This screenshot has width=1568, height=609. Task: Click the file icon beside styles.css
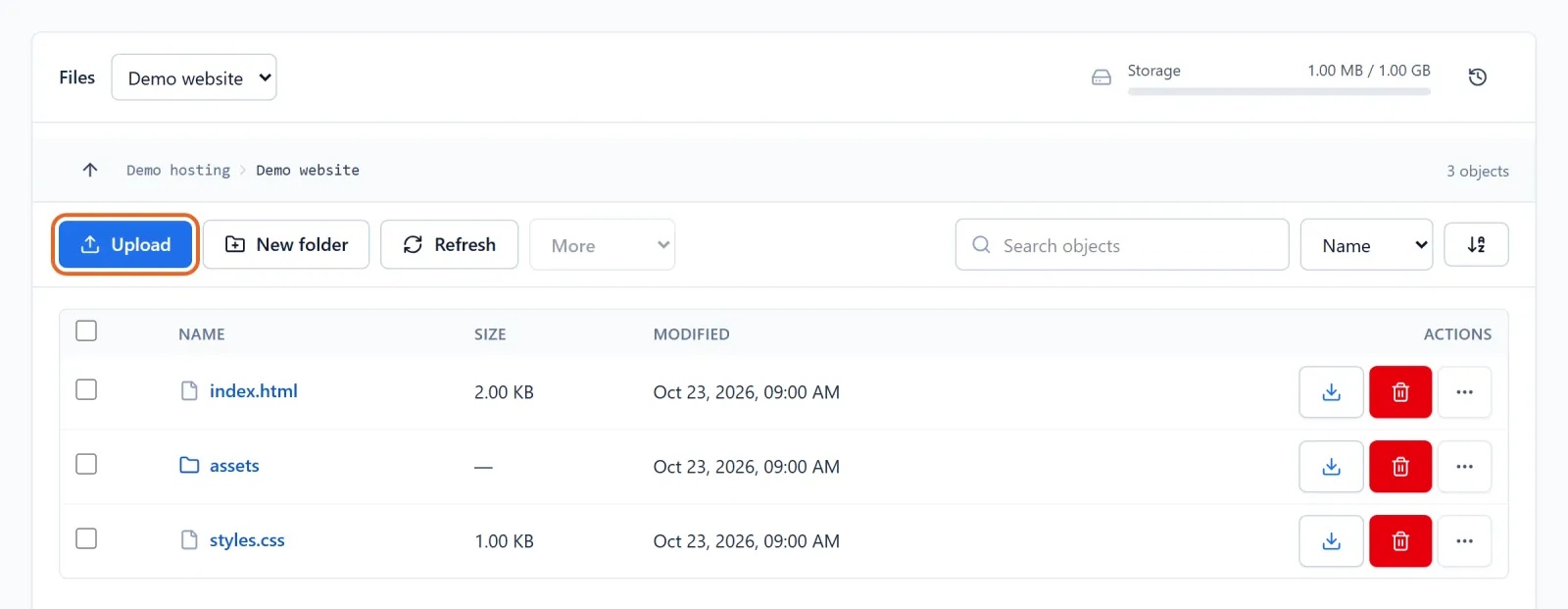(189, 540)
